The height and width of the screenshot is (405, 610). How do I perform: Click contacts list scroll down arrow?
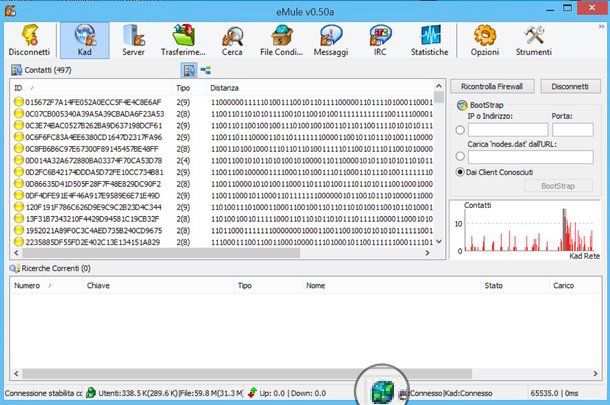pyautogui.click(x=439, y=242)
